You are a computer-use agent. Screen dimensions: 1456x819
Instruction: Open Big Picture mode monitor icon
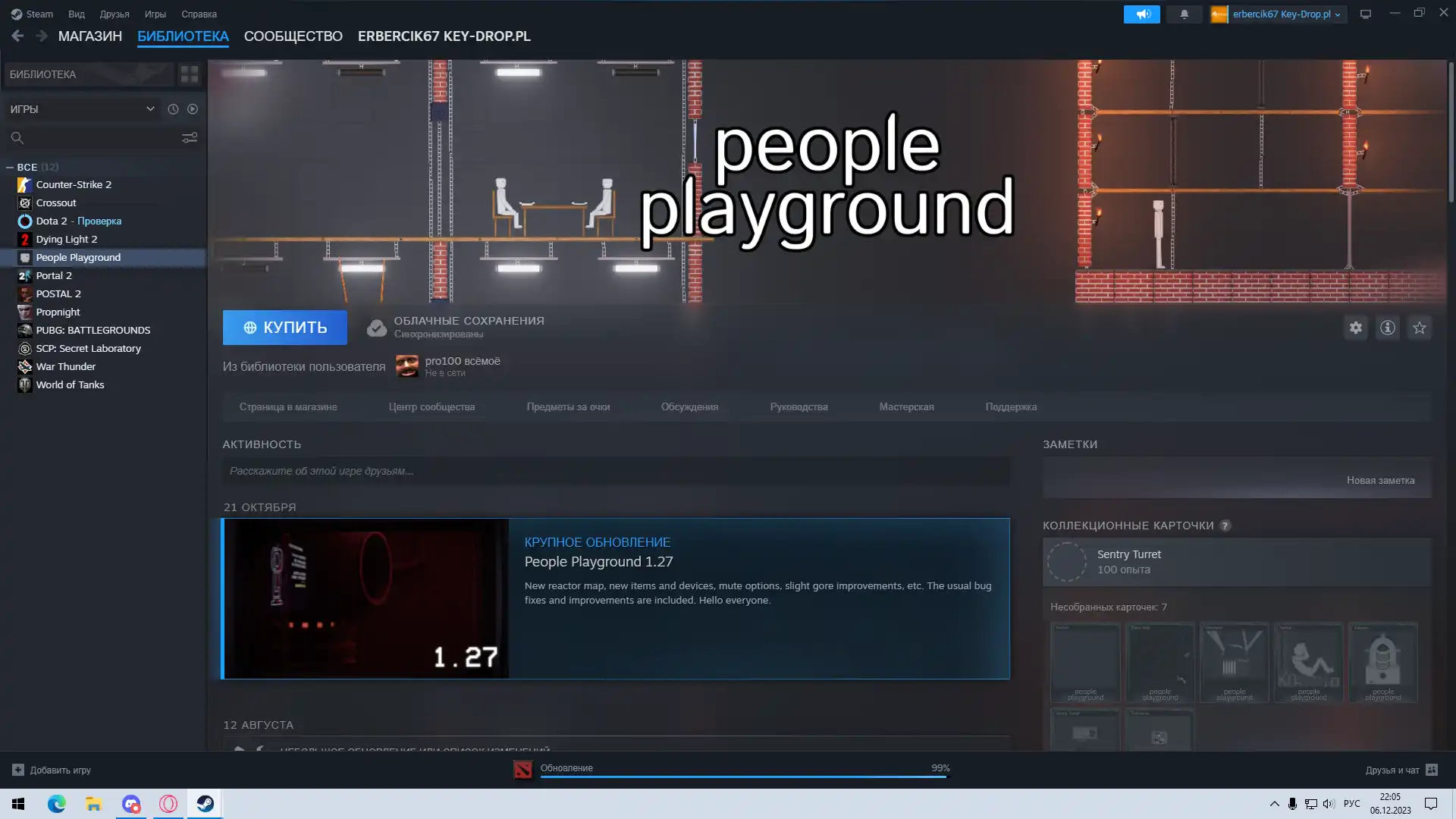(1366, 14)
